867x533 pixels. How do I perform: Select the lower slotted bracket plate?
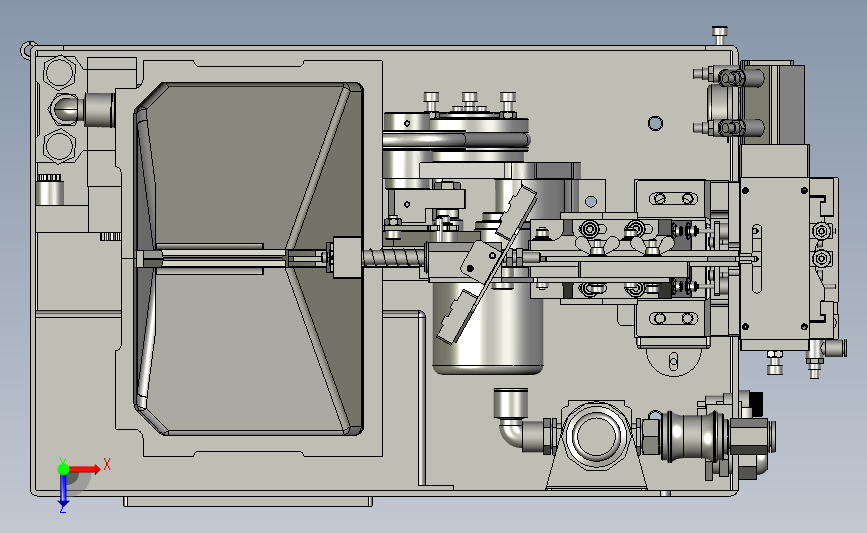(672, 319)
